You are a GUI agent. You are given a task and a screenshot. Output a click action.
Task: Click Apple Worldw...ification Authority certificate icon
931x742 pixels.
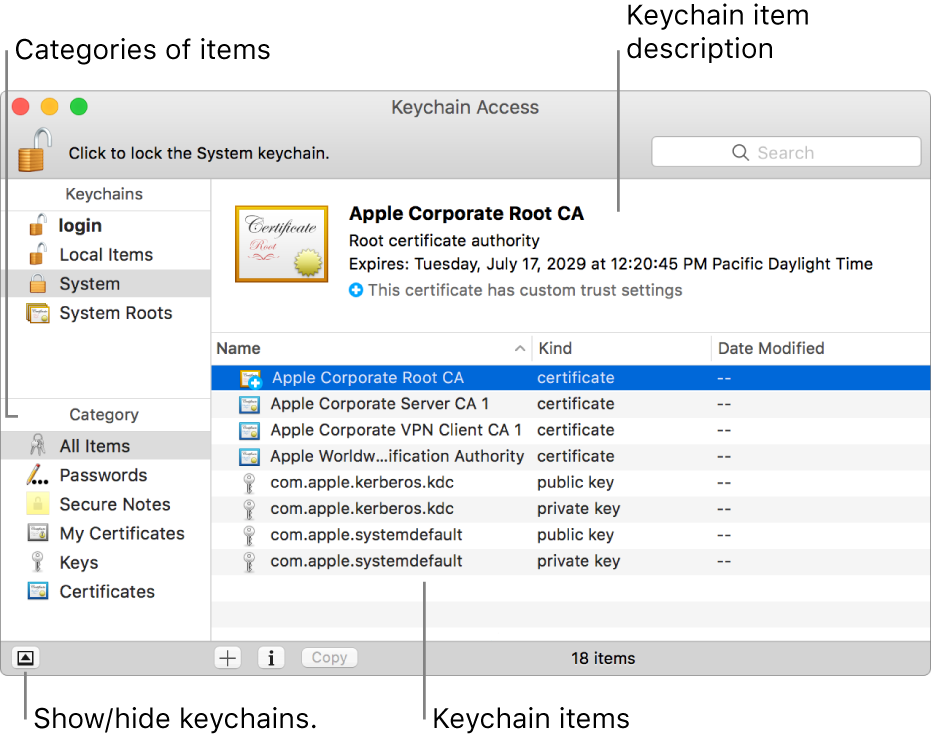pyautogui.click(x=249, y=456)
